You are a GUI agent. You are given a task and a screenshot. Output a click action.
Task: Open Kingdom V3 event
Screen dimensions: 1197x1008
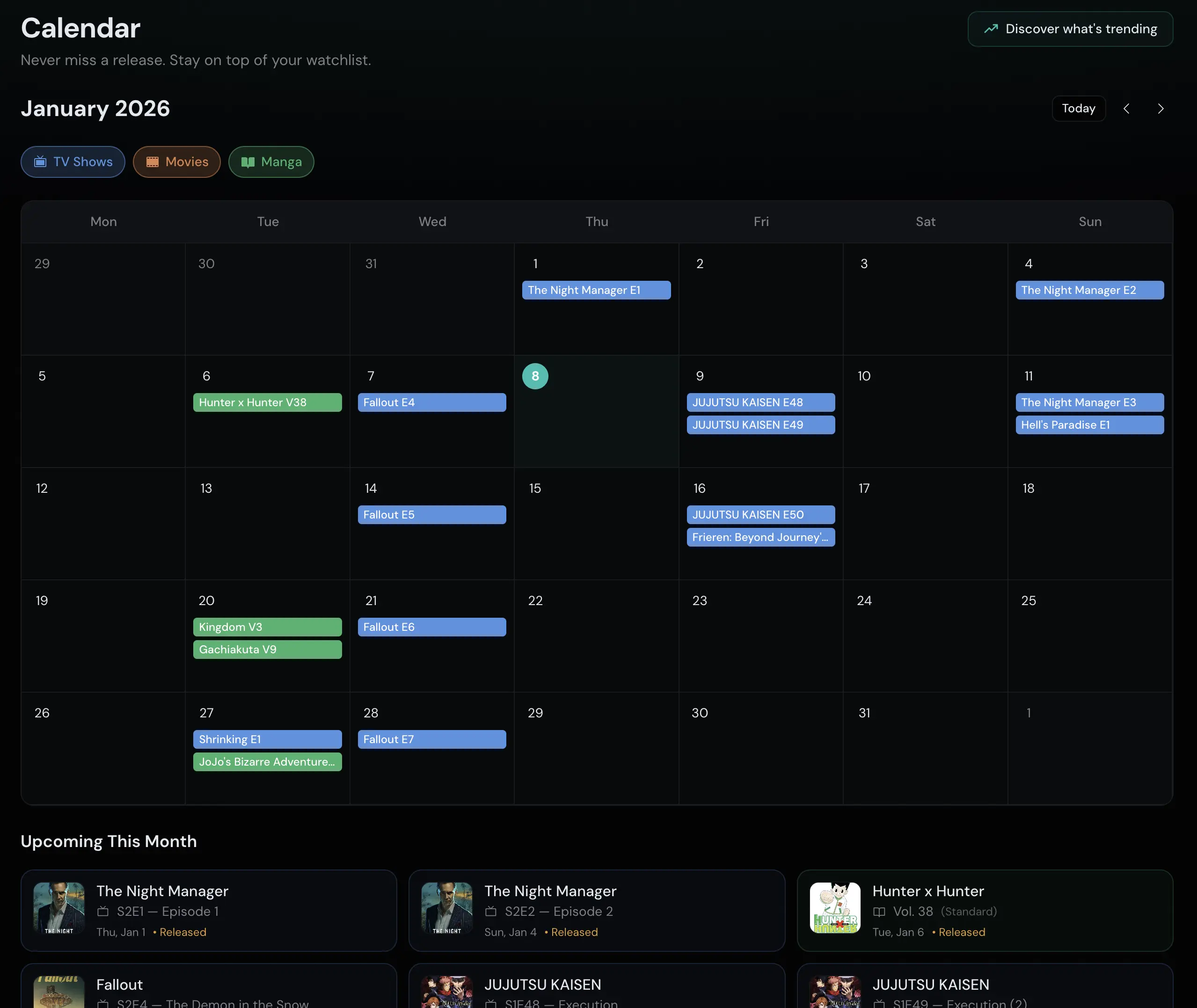point(267,627)
